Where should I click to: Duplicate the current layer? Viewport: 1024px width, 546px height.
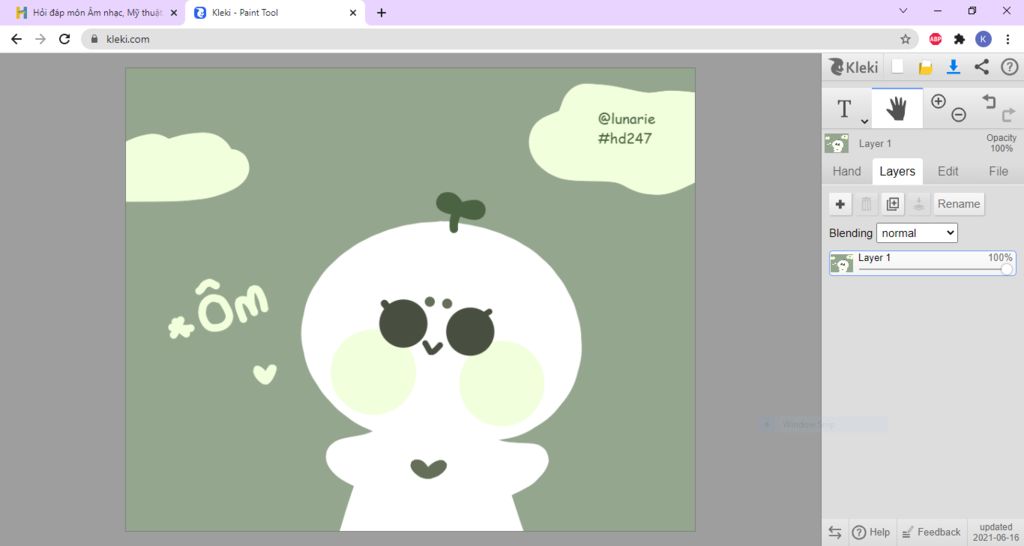point(892,204)
